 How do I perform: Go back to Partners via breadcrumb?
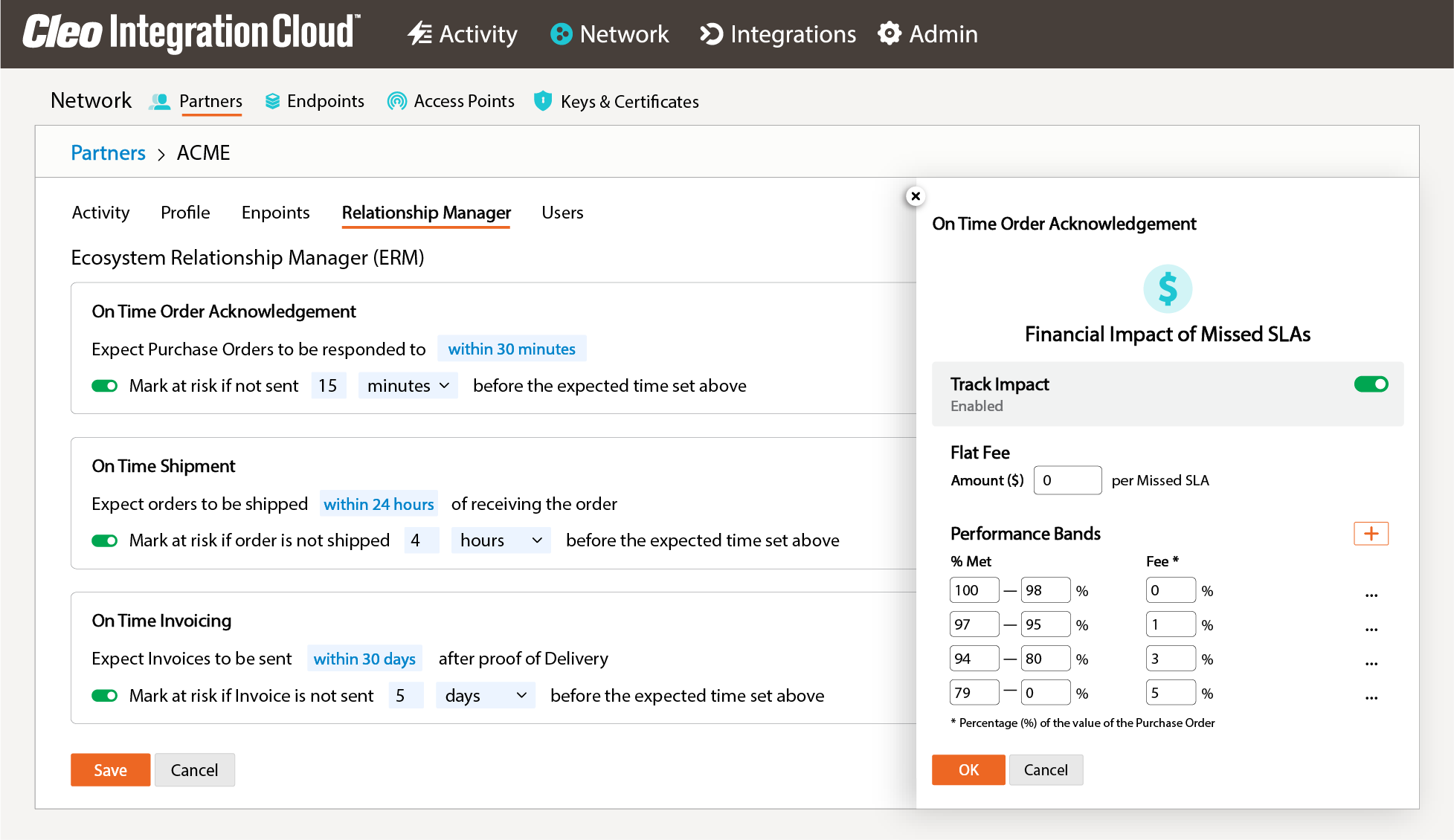108,153
